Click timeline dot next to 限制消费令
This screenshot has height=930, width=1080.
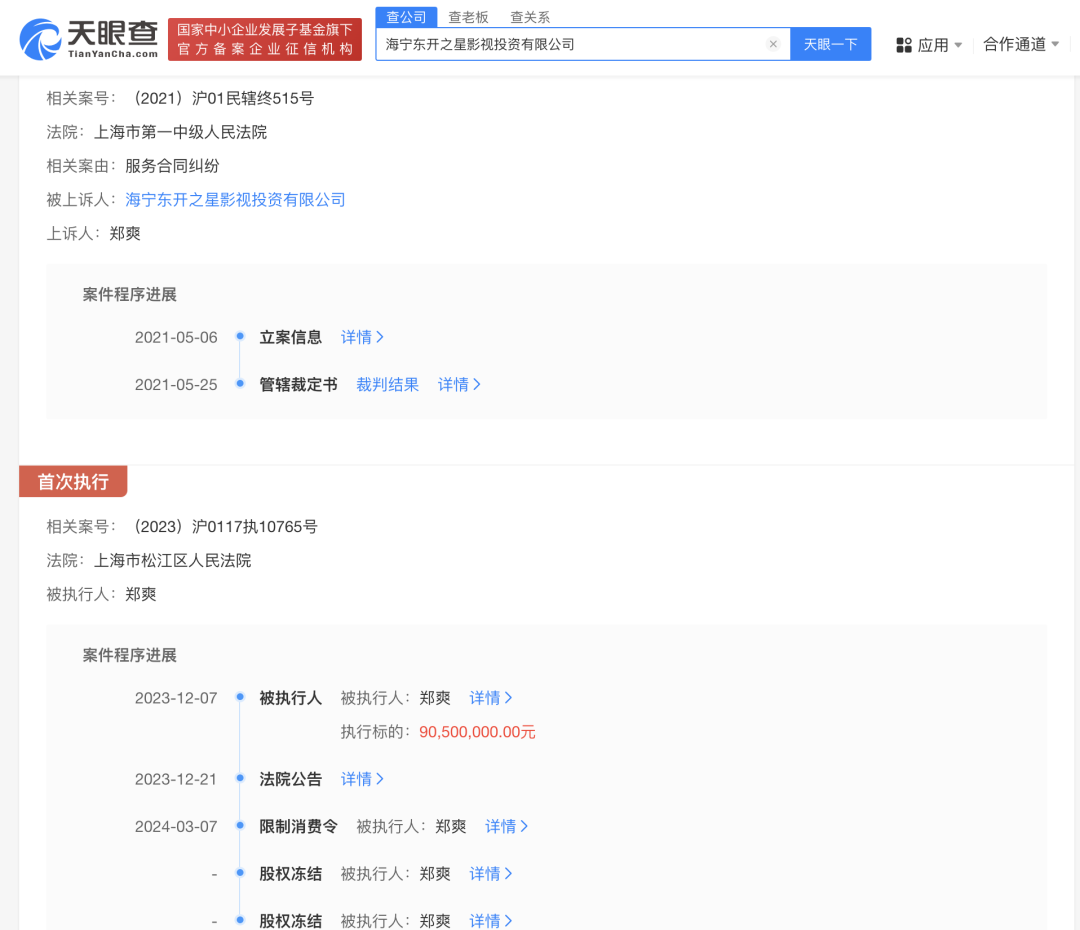[x=239, y=826]
